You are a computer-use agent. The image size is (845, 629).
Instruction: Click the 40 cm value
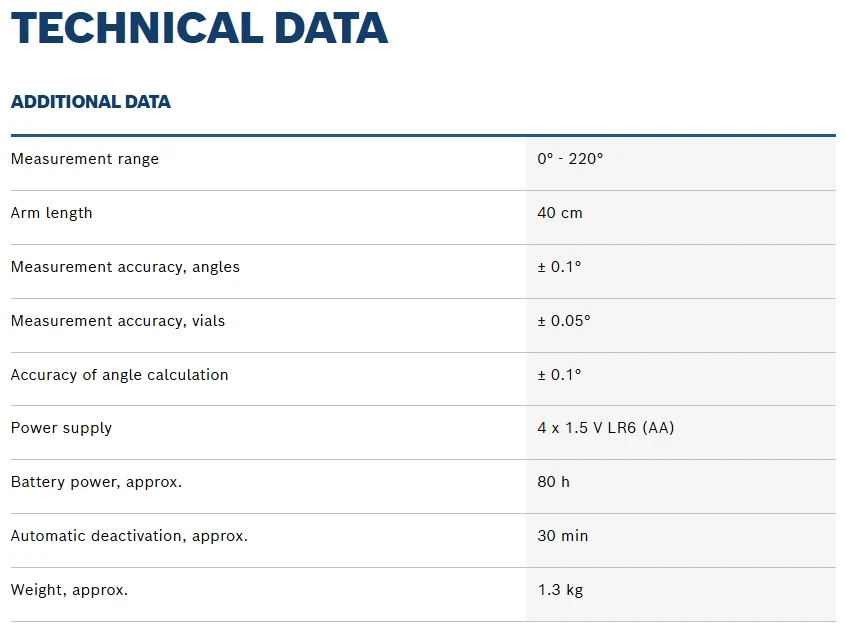click(560, 213)
